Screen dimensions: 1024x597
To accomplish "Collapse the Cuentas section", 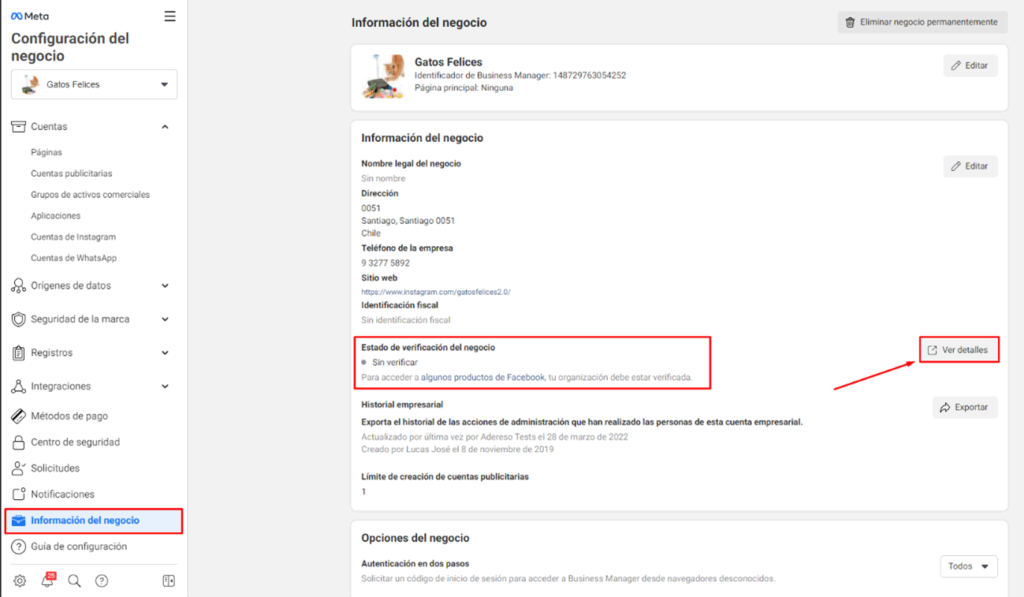I will point(165,127).
